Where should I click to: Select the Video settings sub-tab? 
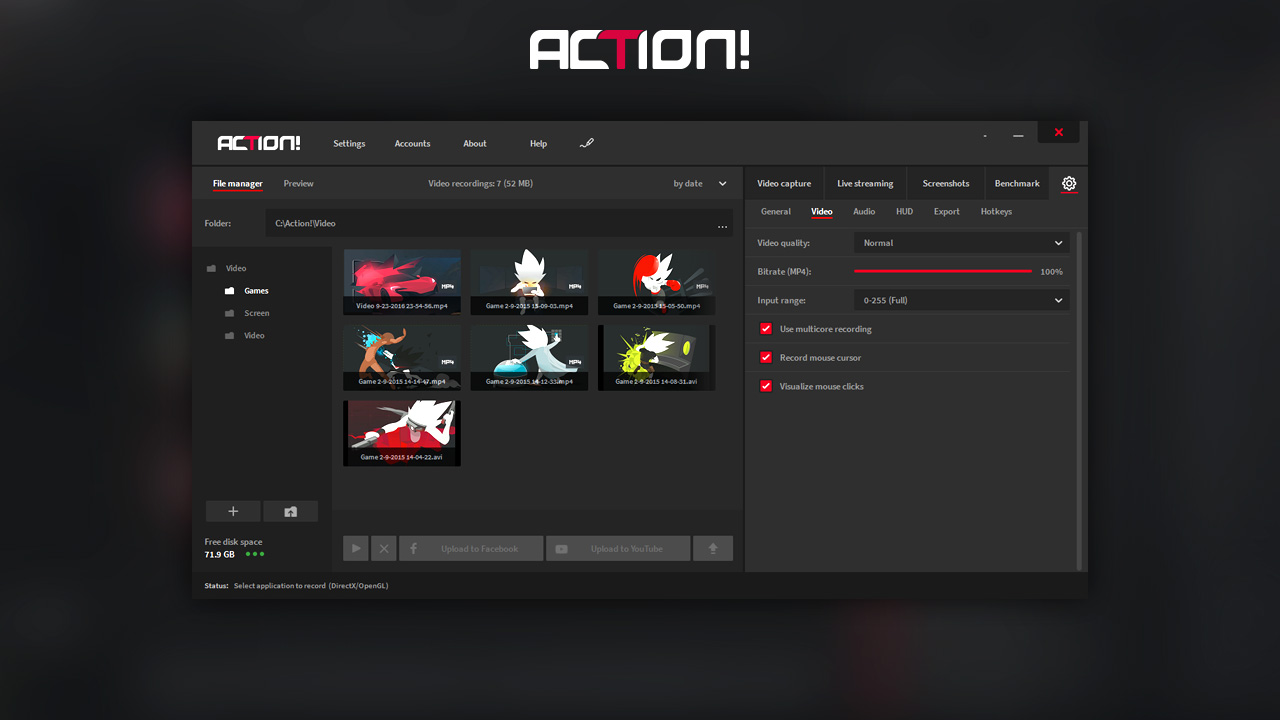[821, 212]
